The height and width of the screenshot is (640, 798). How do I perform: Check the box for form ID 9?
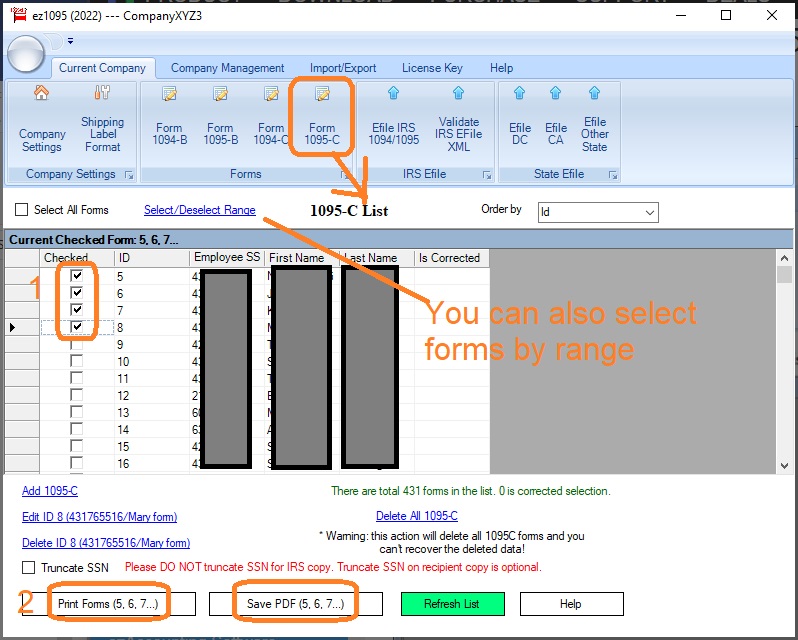pos(77,344)
